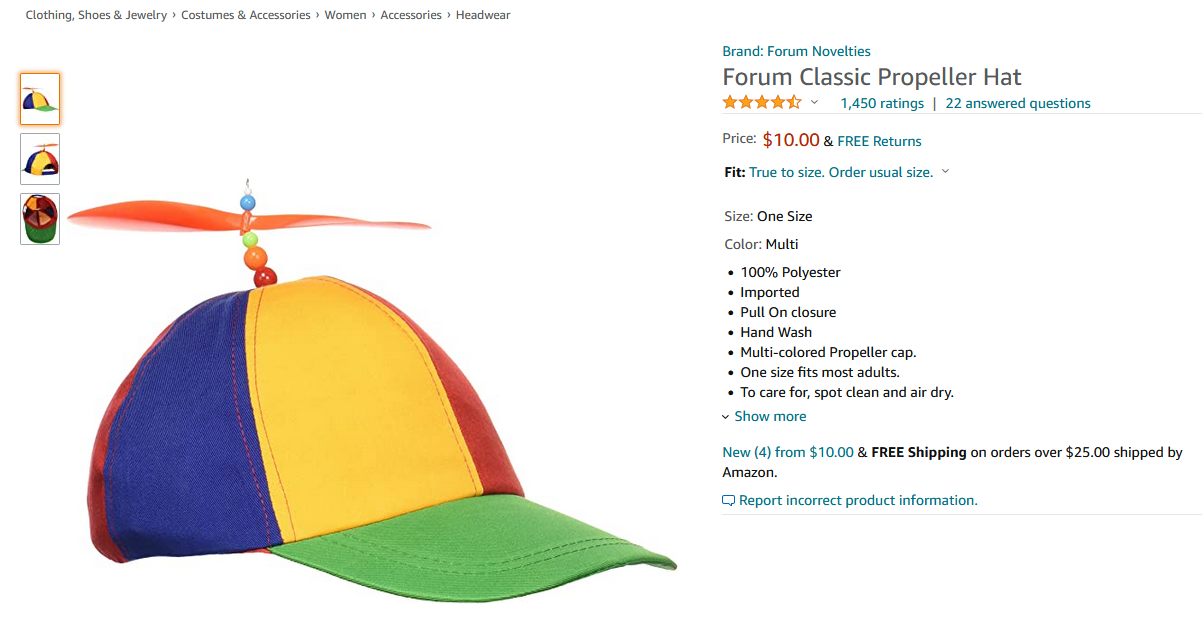1202x641 pixels.
Task: Open the 1,450 ratings link
Action: coord(882,103)
